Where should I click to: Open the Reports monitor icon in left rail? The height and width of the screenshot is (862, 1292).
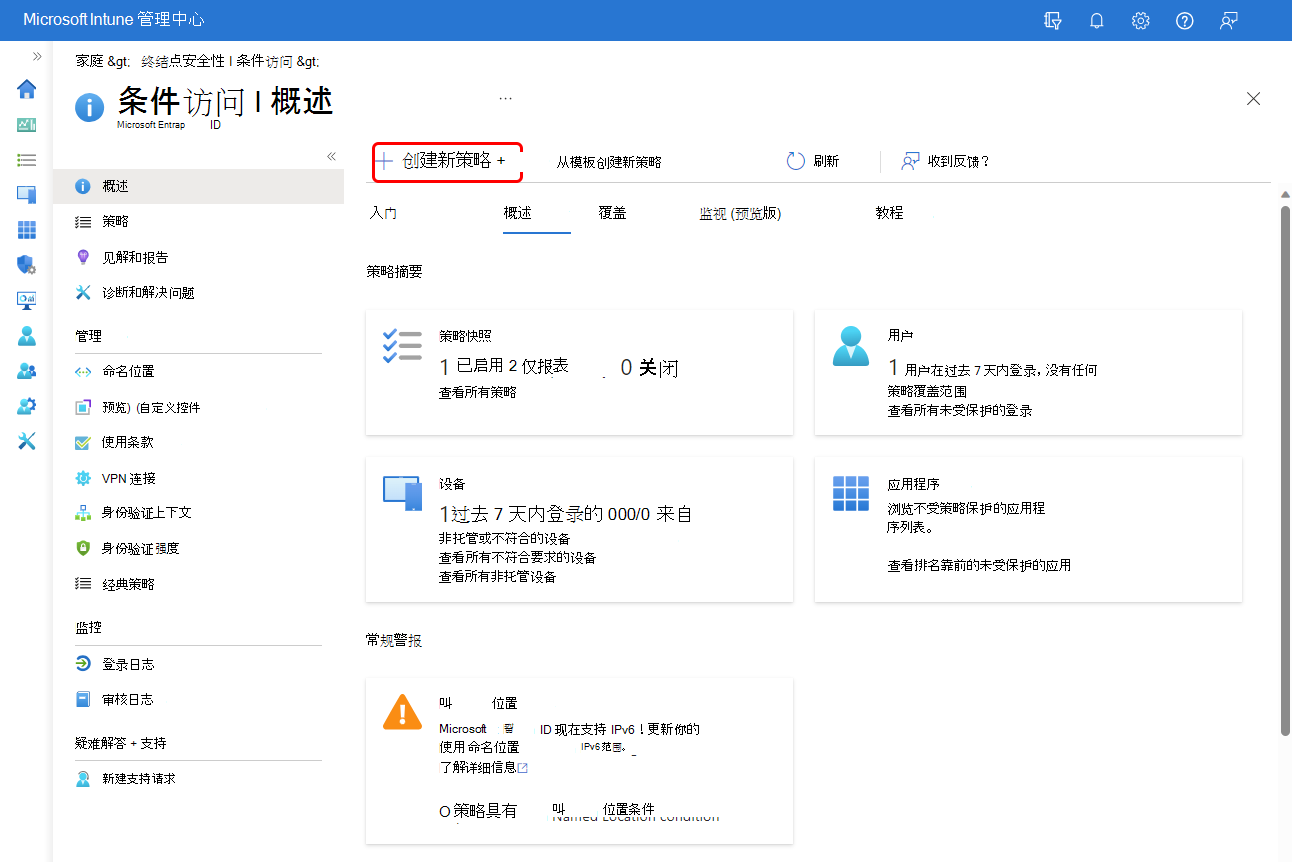(27, 300)
